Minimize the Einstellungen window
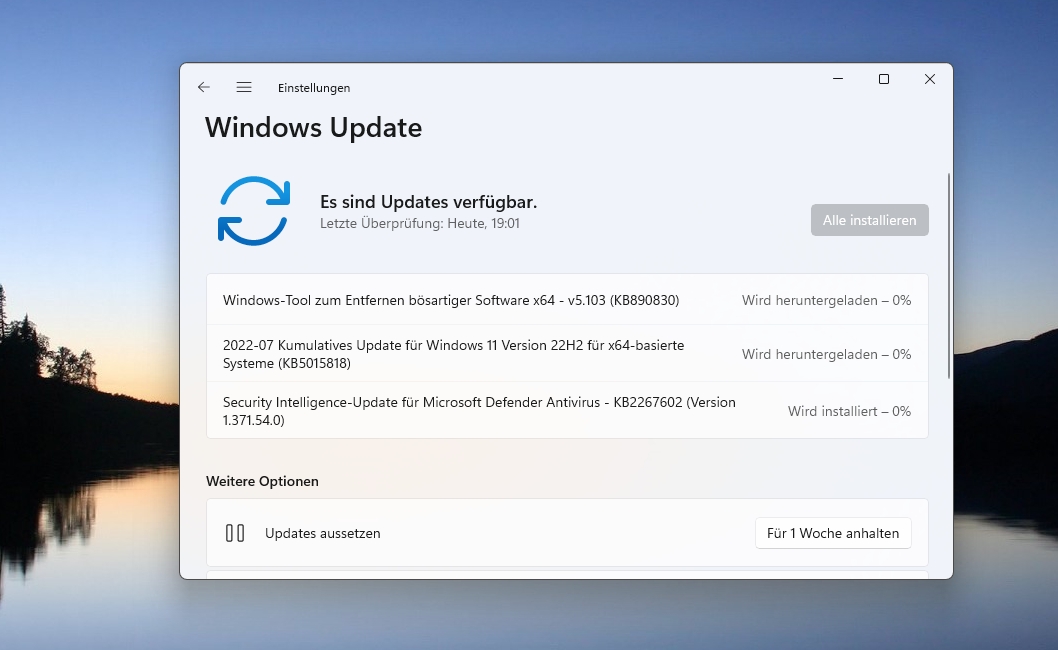The width and height of the screenshot is (1058, 650). pyautogui.click(x=838, y=79)
